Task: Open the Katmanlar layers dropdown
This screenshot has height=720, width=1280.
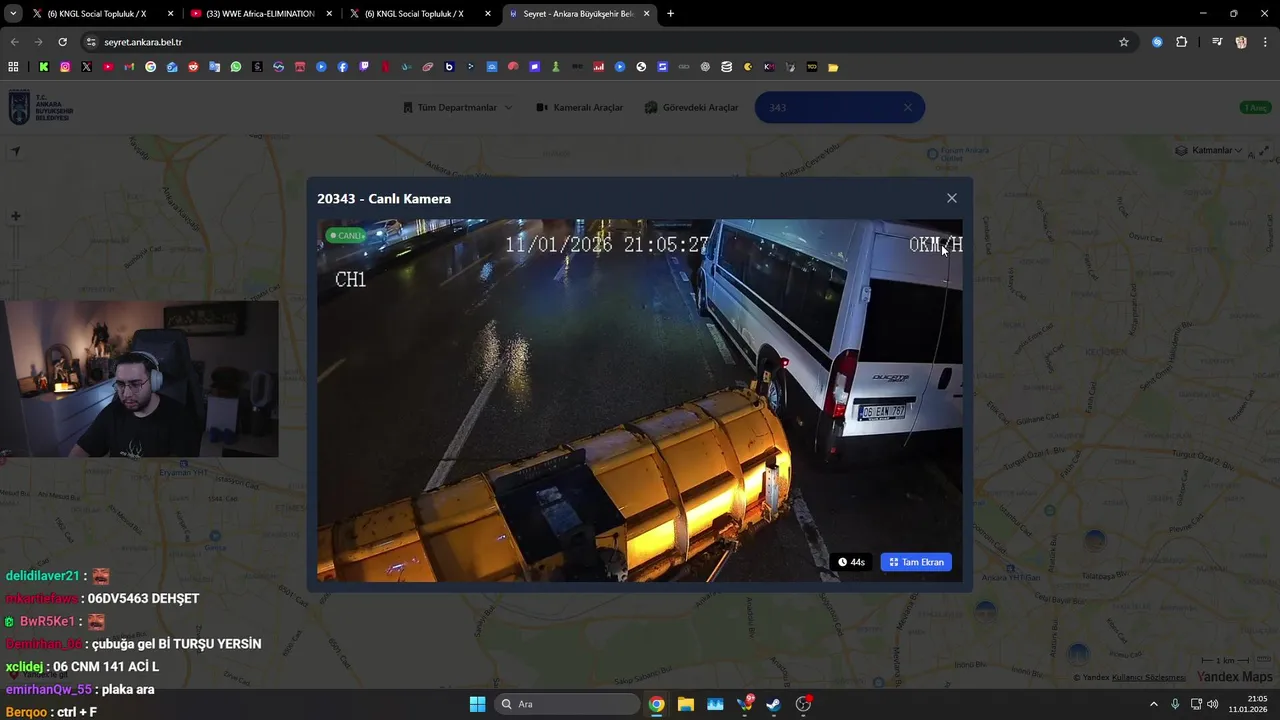Action: click(x=1209, y=151)
